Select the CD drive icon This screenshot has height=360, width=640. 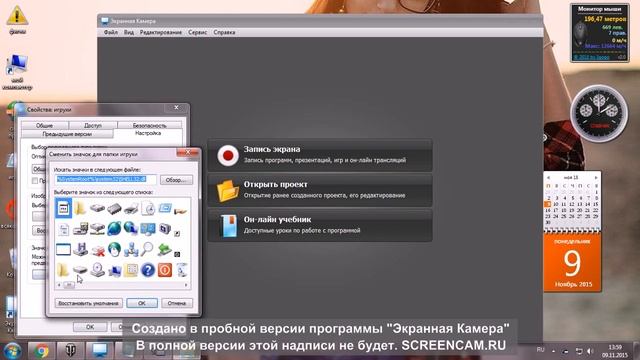[97, 270]
